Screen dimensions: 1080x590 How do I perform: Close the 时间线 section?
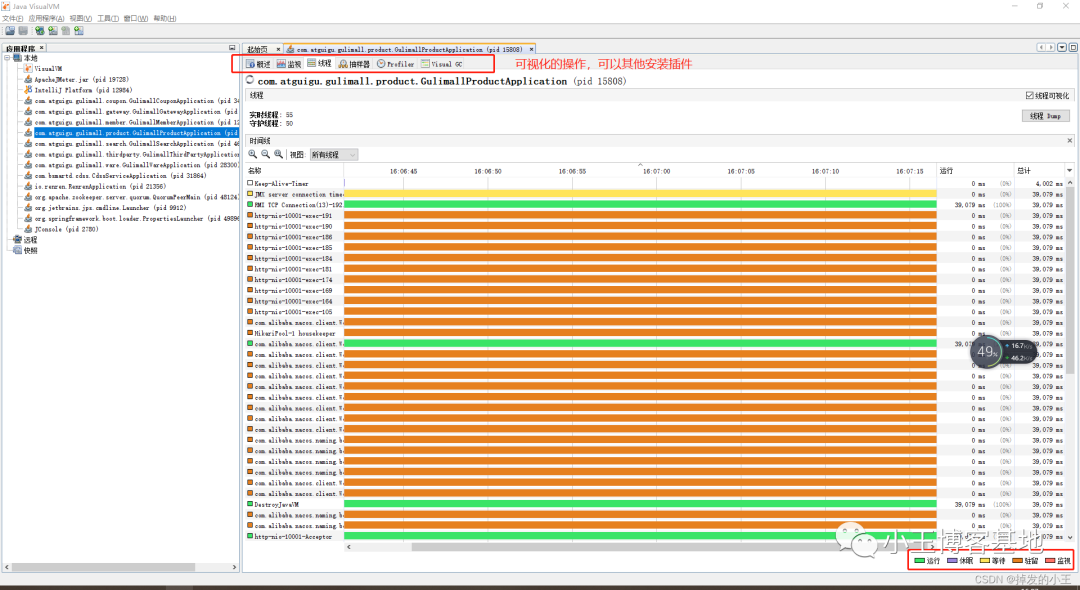coord(1070,140)
